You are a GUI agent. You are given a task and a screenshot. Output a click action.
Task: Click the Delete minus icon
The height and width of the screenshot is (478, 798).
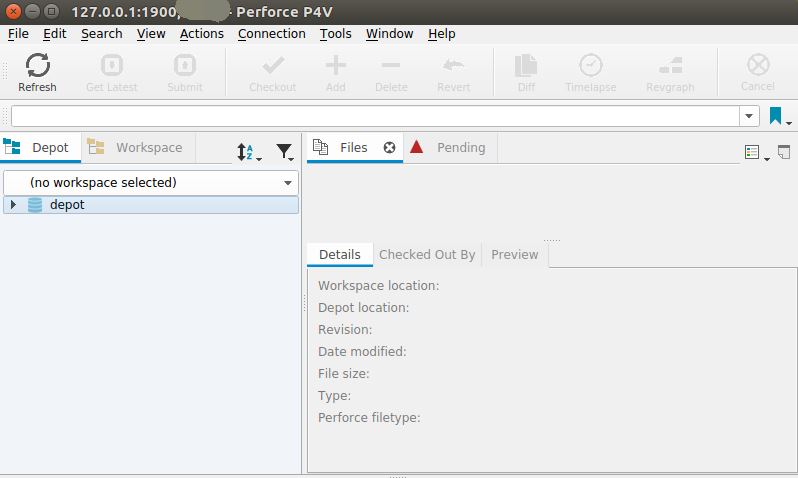pos(391,65)
